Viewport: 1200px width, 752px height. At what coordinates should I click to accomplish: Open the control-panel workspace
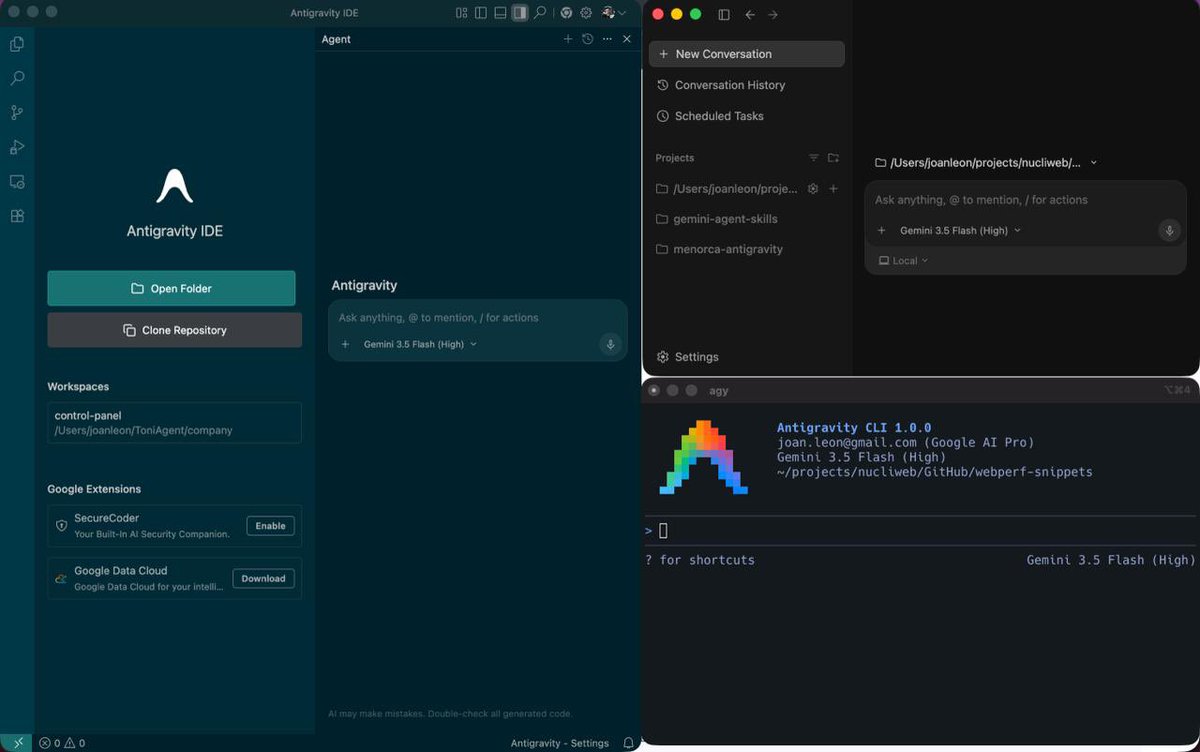click(174, 423)
